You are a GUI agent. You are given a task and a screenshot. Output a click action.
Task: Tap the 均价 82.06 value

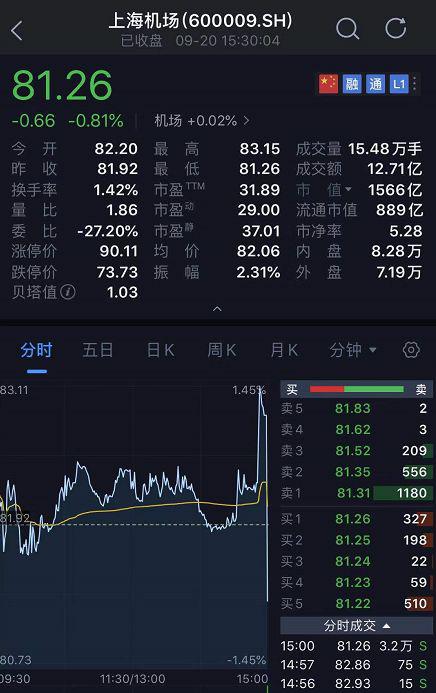click(258, 251)
